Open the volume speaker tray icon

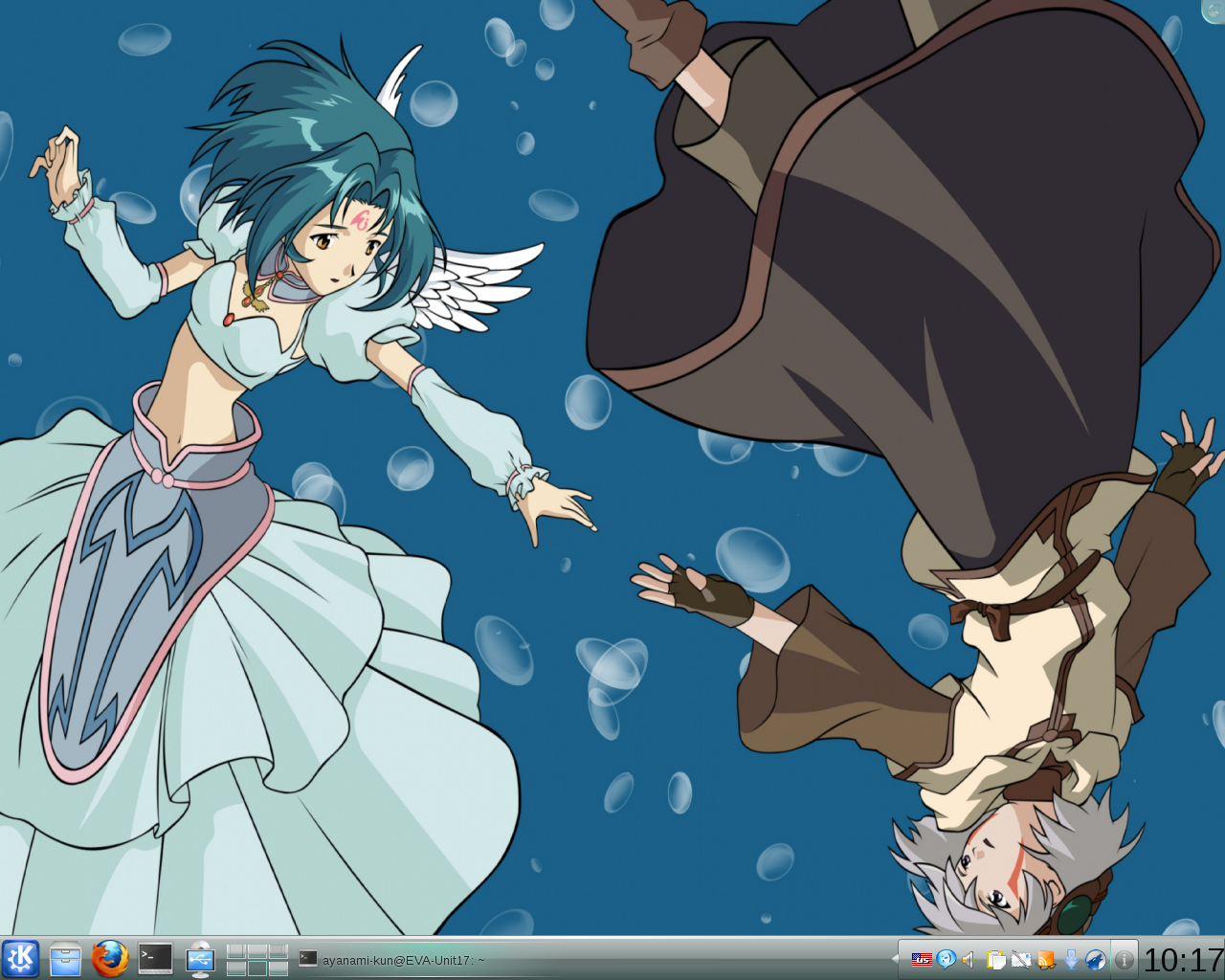click(x=969, y=959)
